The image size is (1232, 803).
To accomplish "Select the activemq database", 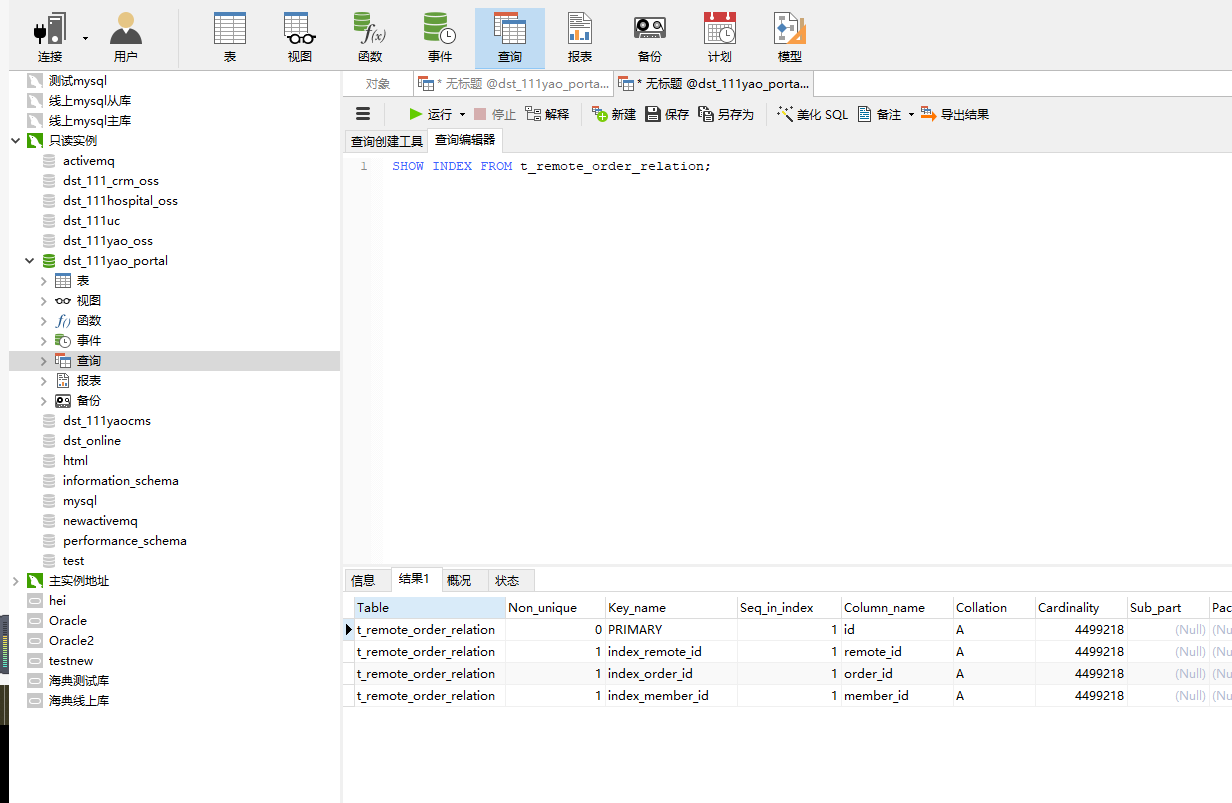I will click(89, 161).
